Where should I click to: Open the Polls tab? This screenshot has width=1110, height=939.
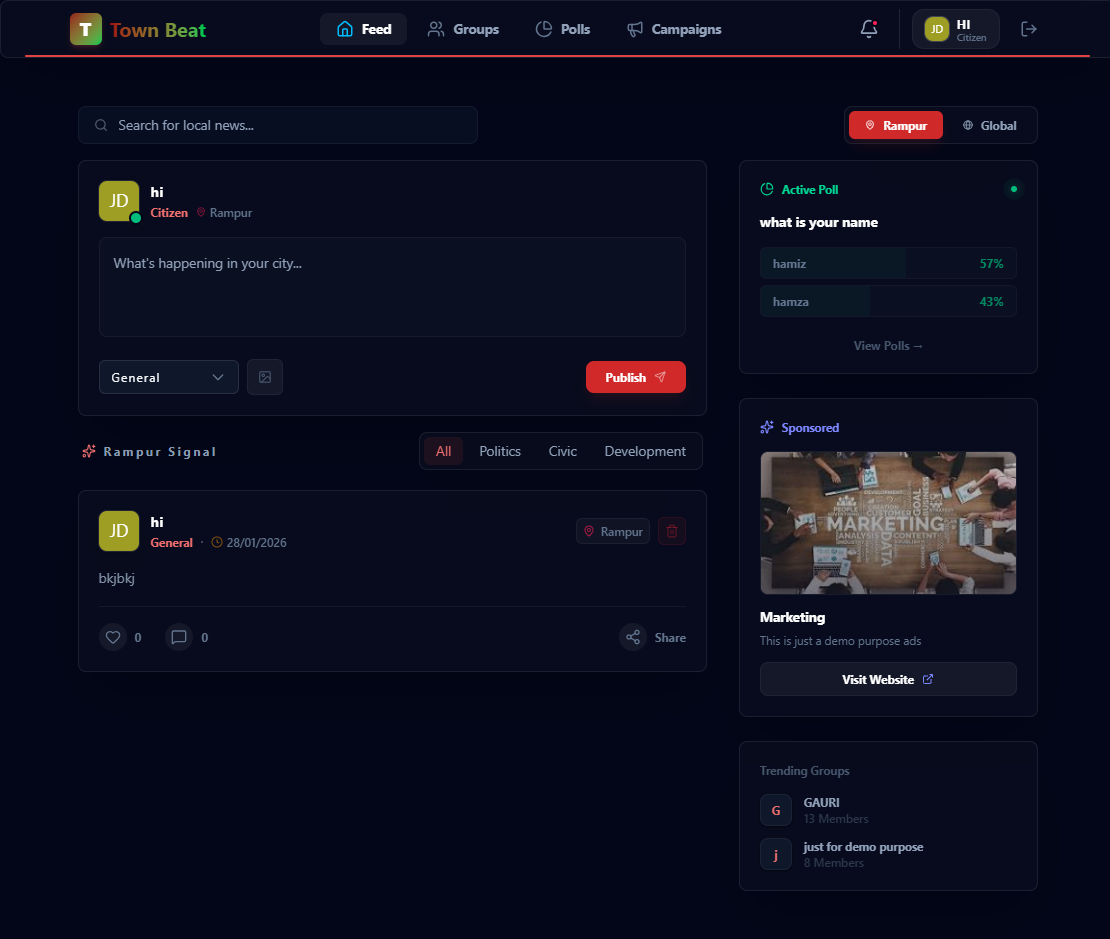tap(563, 29)
